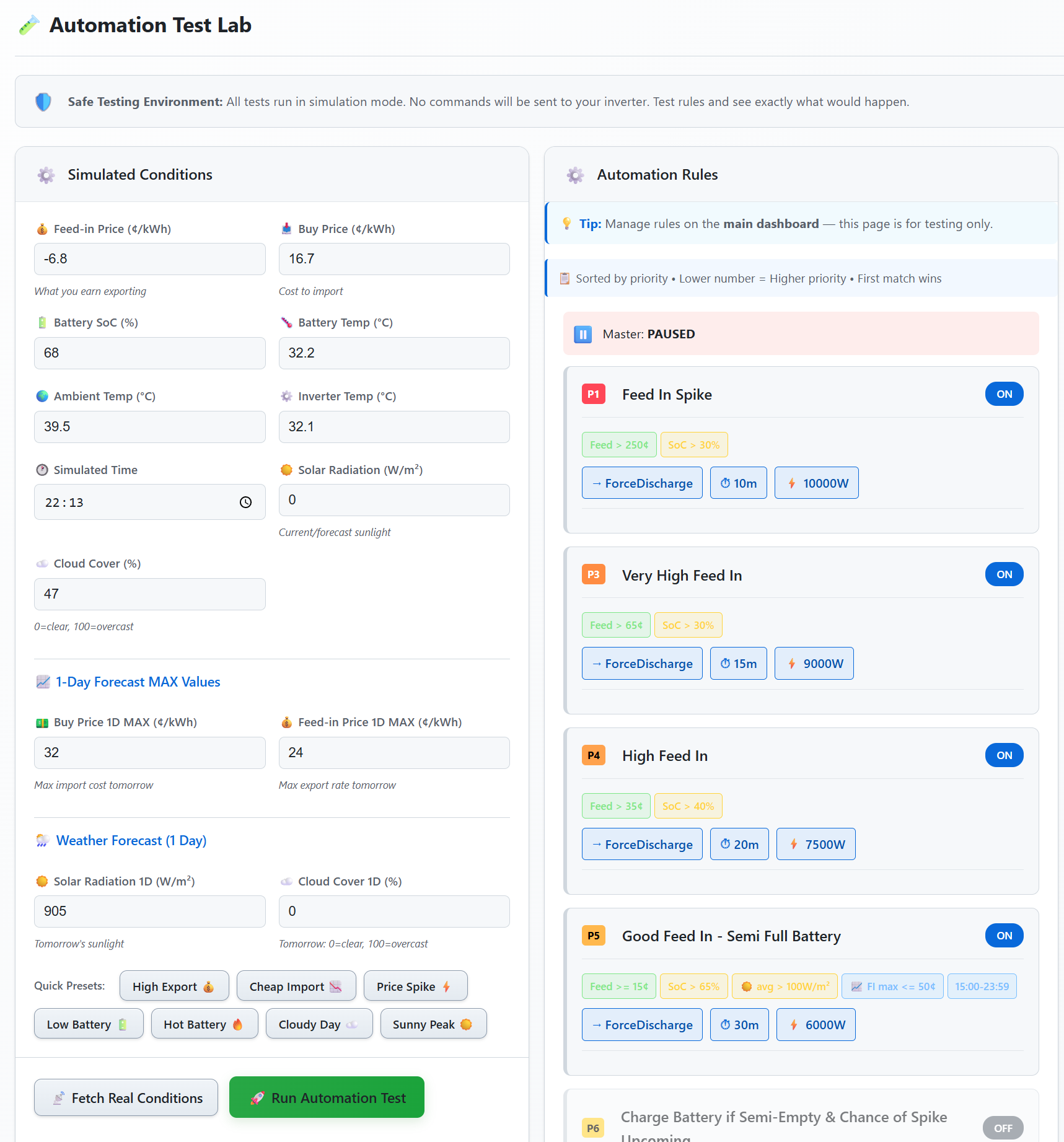Viewport: 1064px width, 1142px height.
Task: Click the timer 15m duration chip on Very High Feed In
Action: coord(738,663)
